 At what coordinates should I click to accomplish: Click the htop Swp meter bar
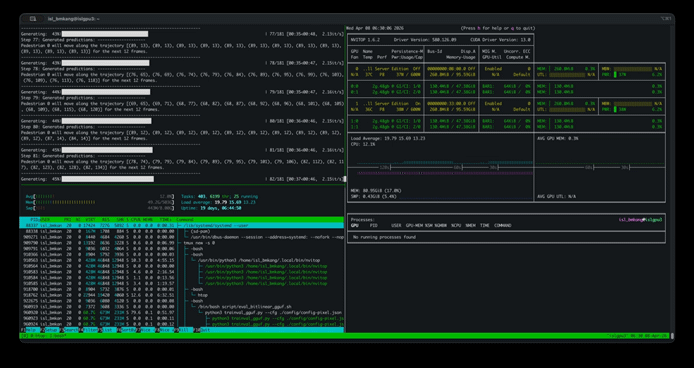pyautogui.click(x=100, y=208)
